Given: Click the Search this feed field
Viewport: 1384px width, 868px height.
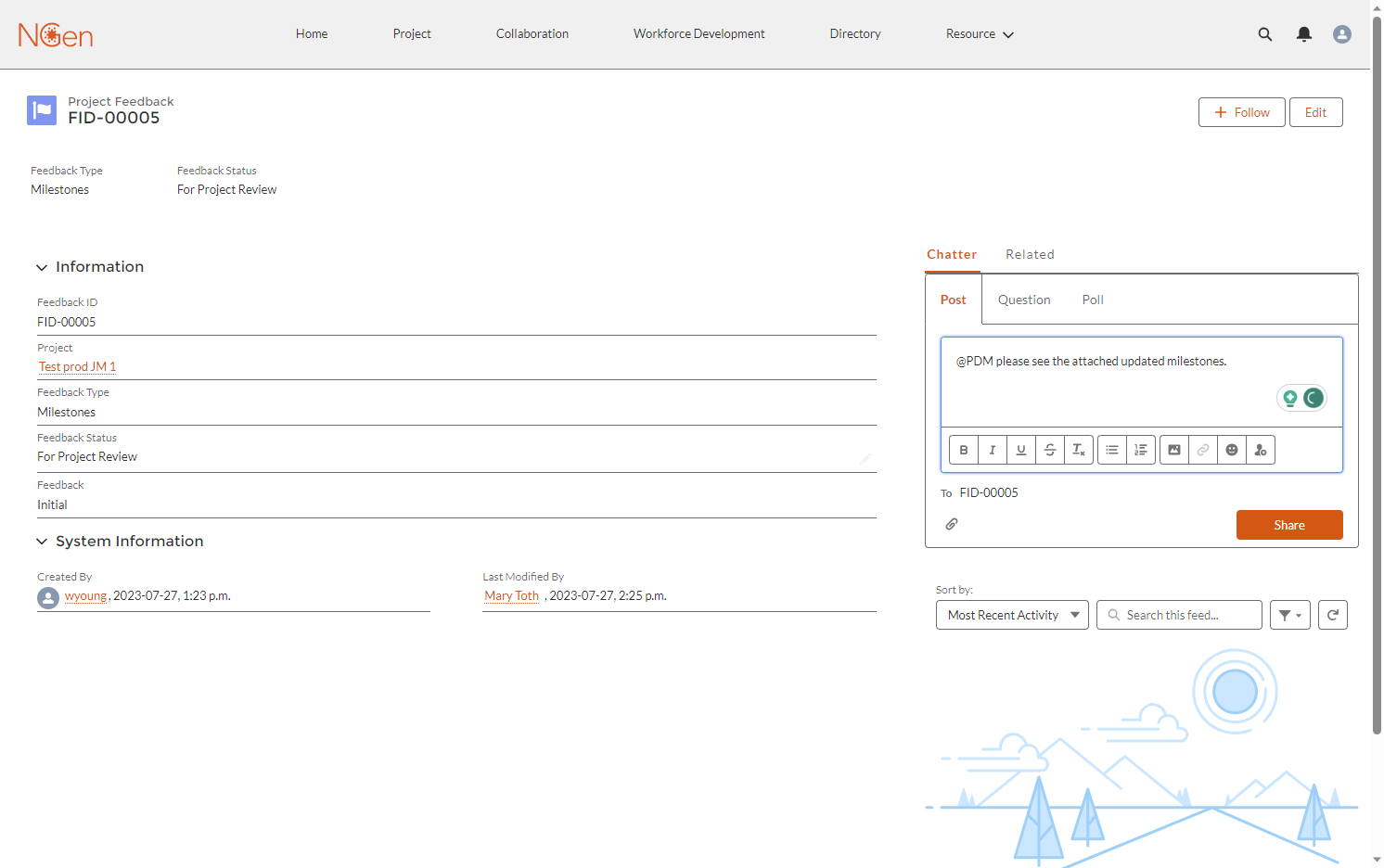Looking at the screenshot, I should pyautogui.click(x=1179, y=615).
